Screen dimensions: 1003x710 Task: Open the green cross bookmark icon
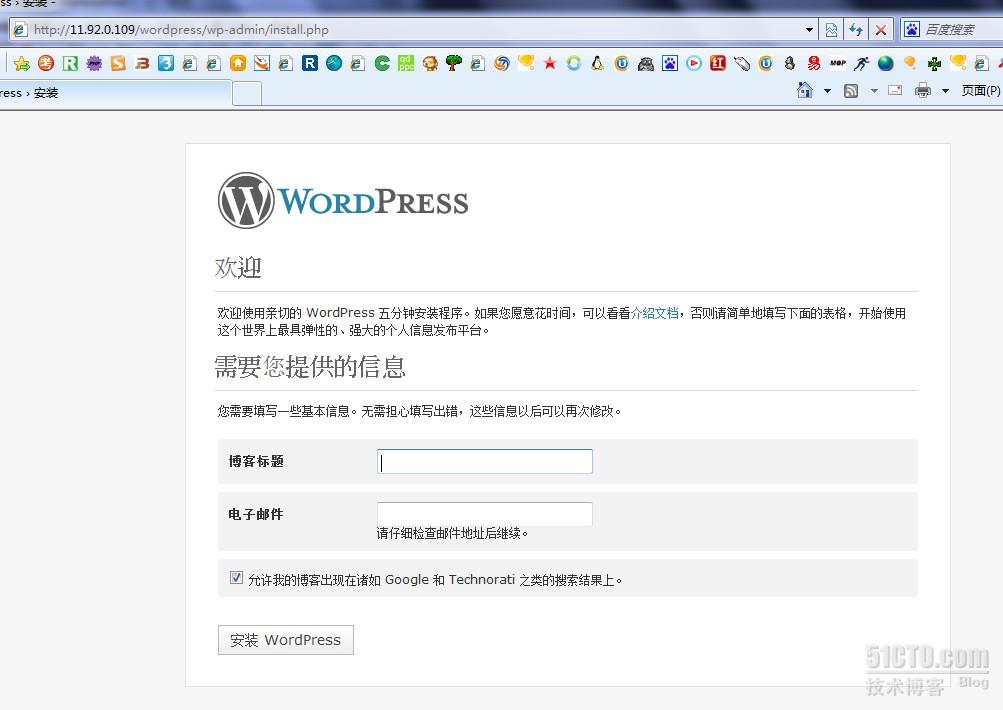click(x=934, y=63)
